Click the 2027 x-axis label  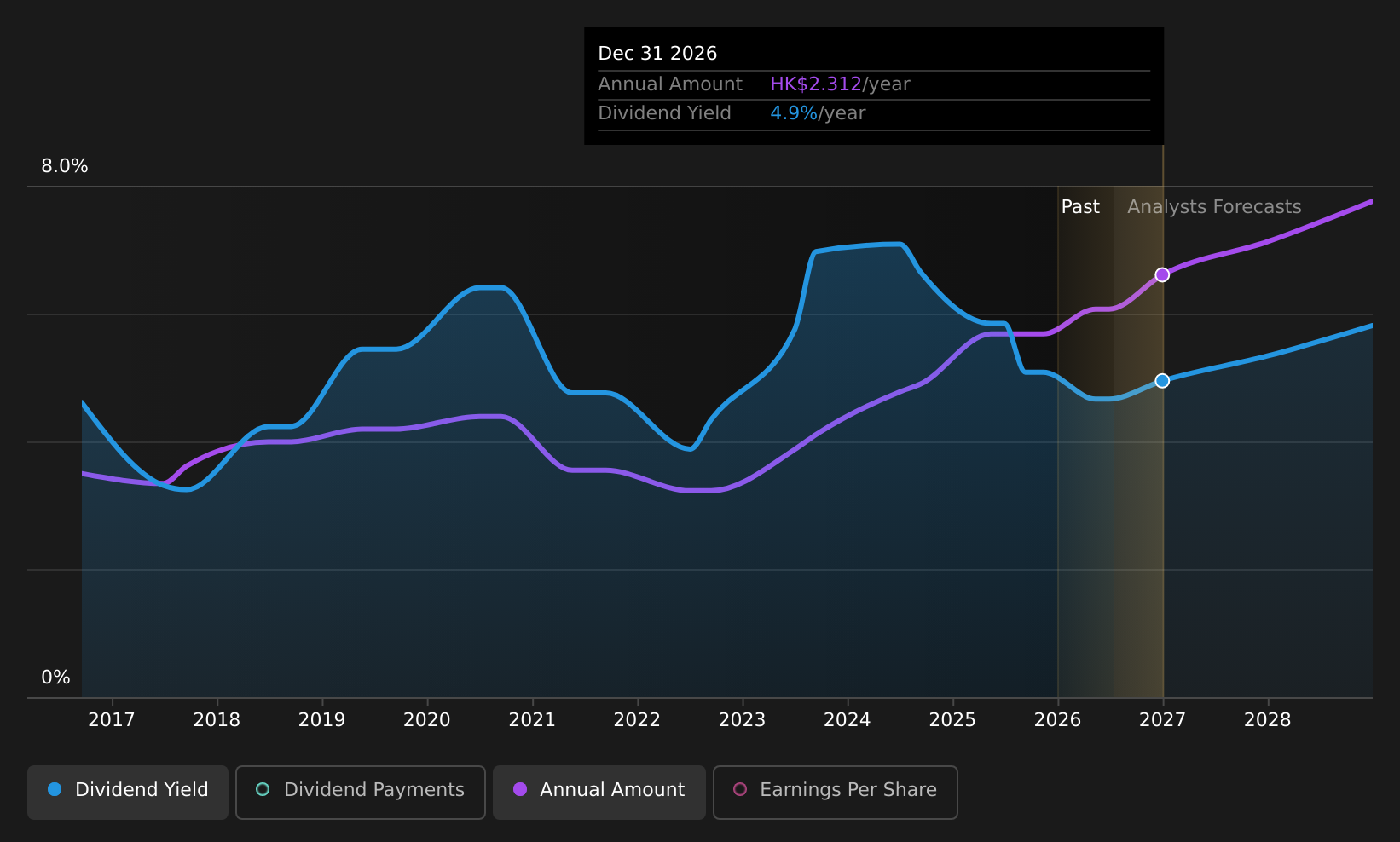1162,720
